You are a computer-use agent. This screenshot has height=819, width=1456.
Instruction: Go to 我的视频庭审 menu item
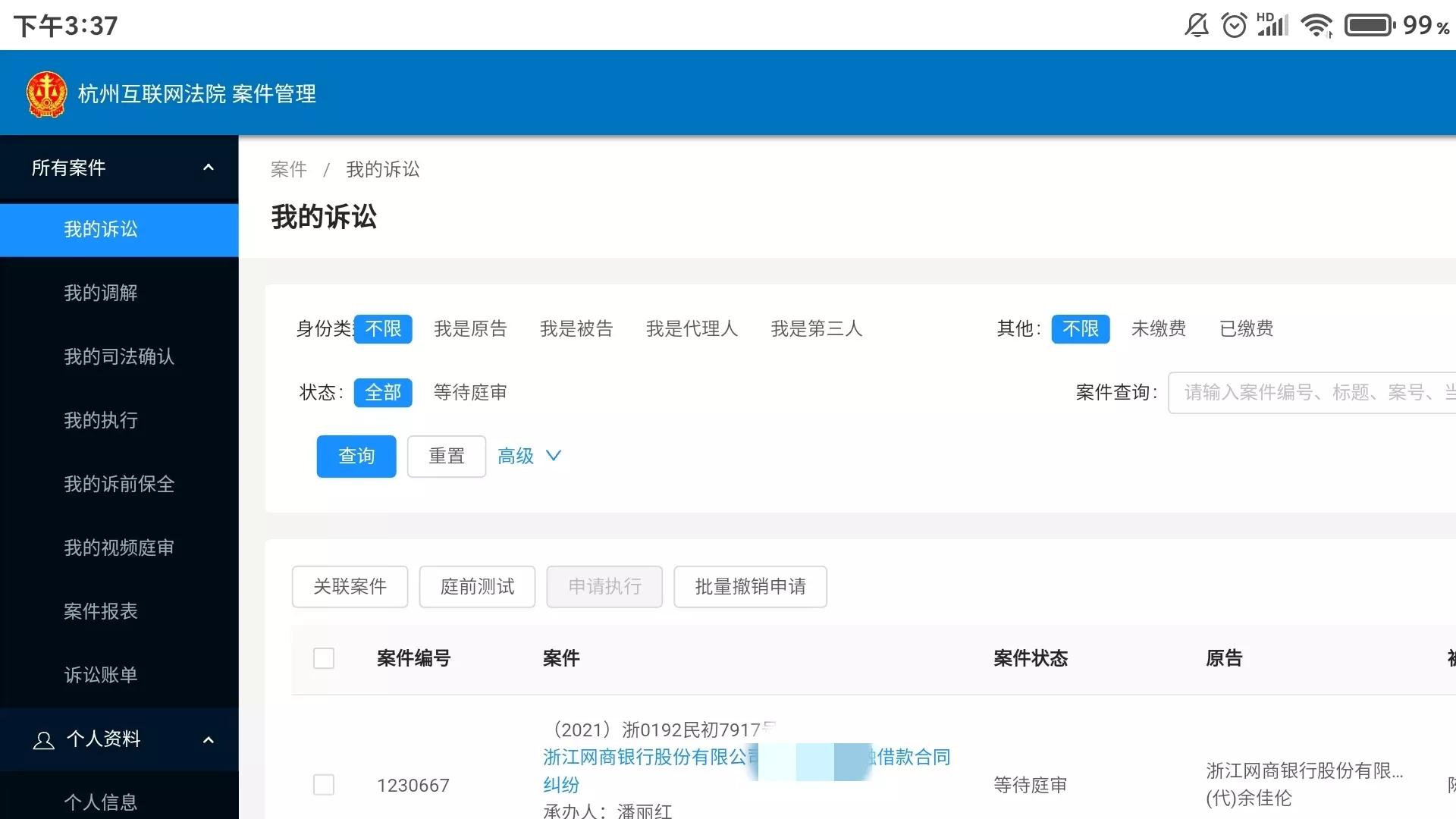119,548
